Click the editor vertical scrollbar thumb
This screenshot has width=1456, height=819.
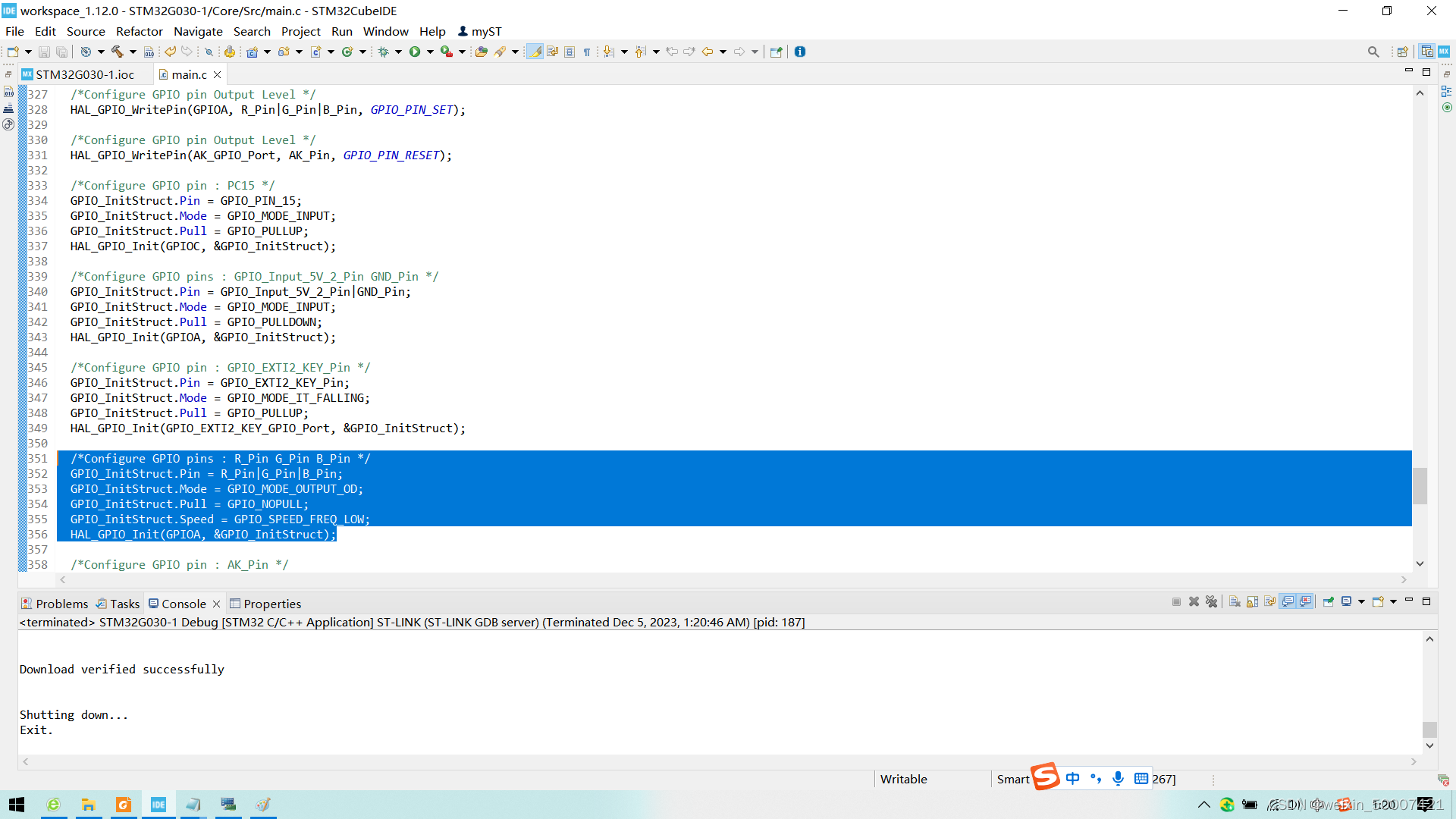(x=1420, y=485)
